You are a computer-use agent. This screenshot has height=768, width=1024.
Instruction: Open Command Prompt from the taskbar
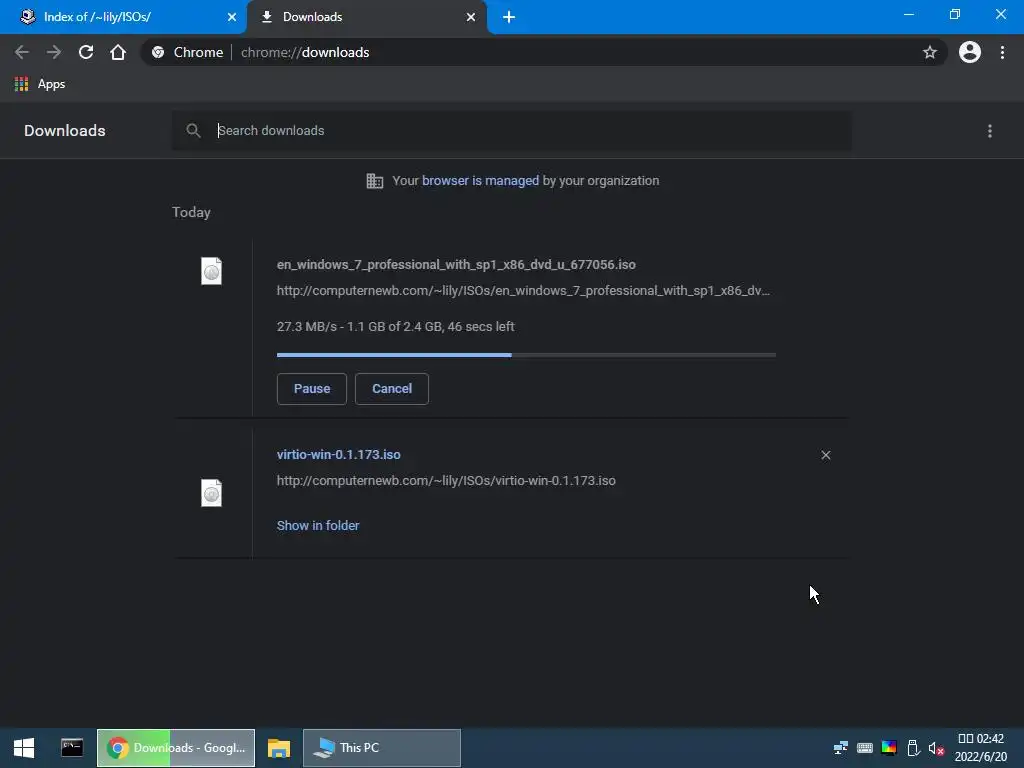[72, 748]
